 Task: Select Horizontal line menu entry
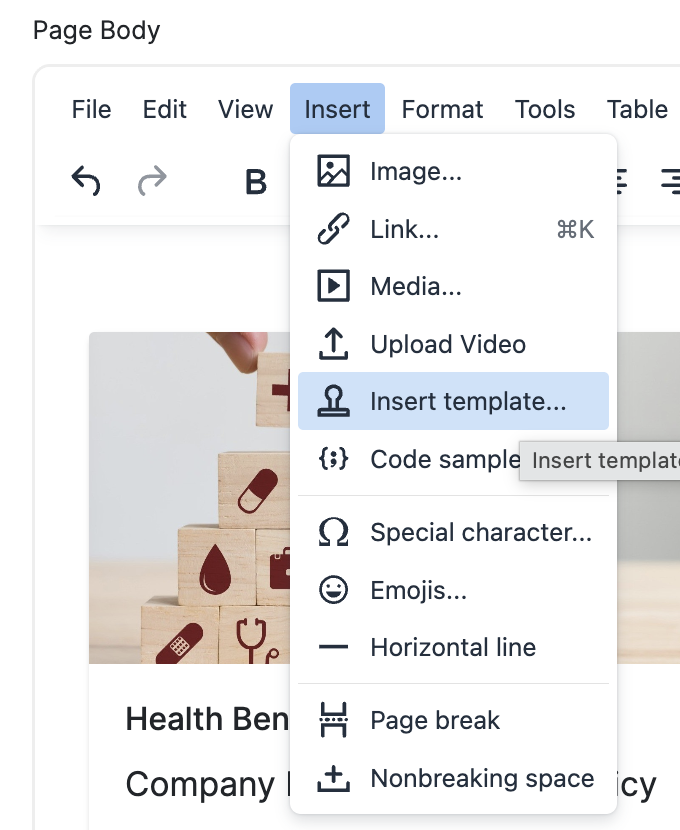453,647
